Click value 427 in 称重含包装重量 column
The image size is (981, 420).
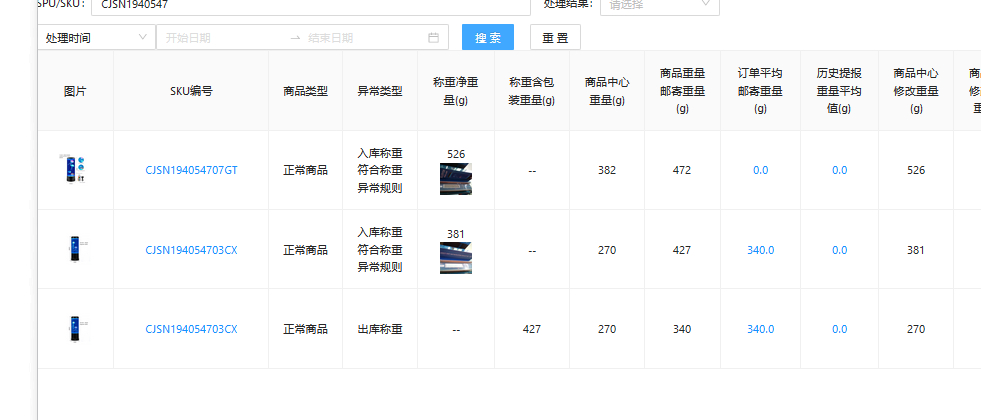[532, 329]
